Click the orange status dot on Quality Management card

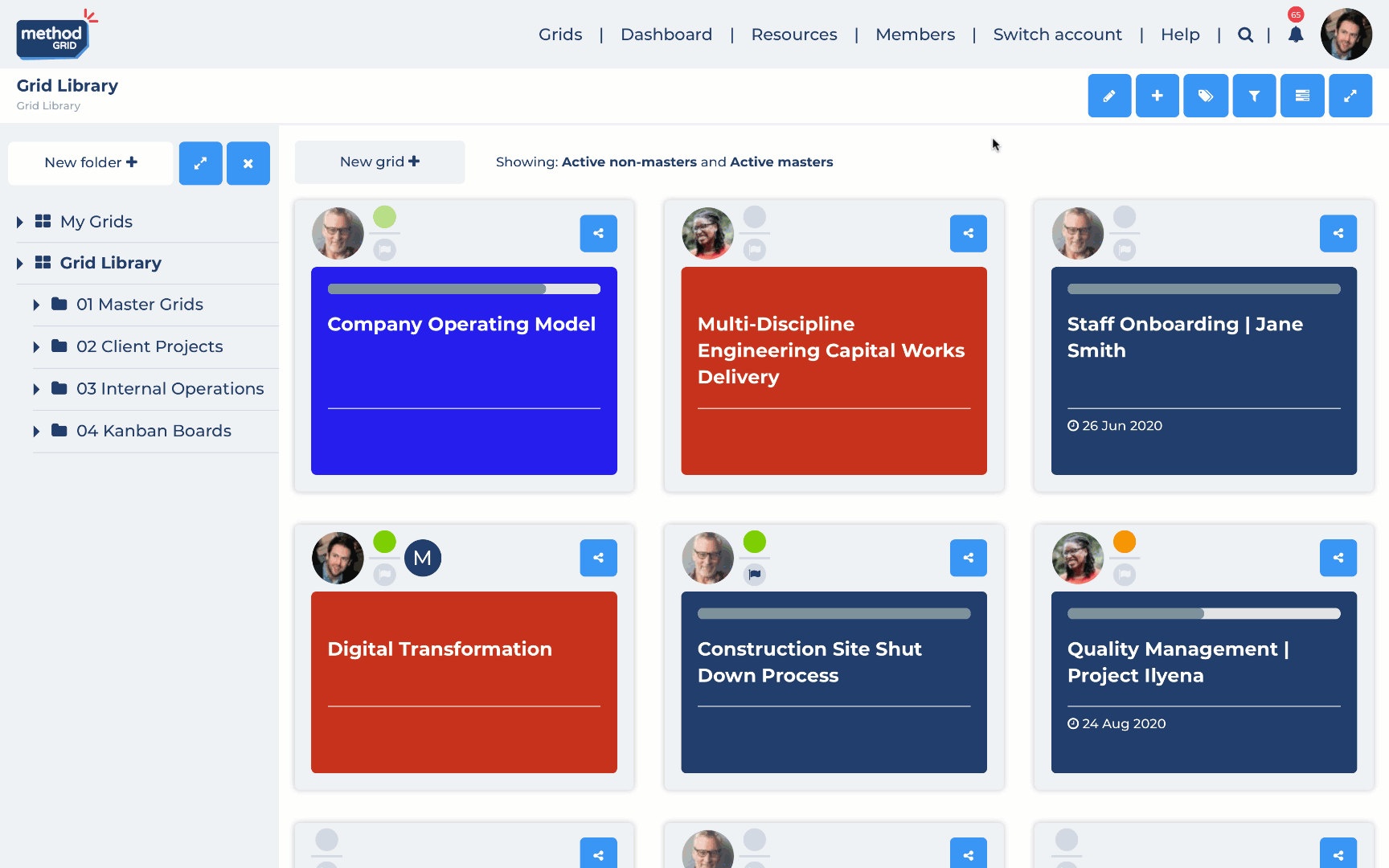[1125, 542]
